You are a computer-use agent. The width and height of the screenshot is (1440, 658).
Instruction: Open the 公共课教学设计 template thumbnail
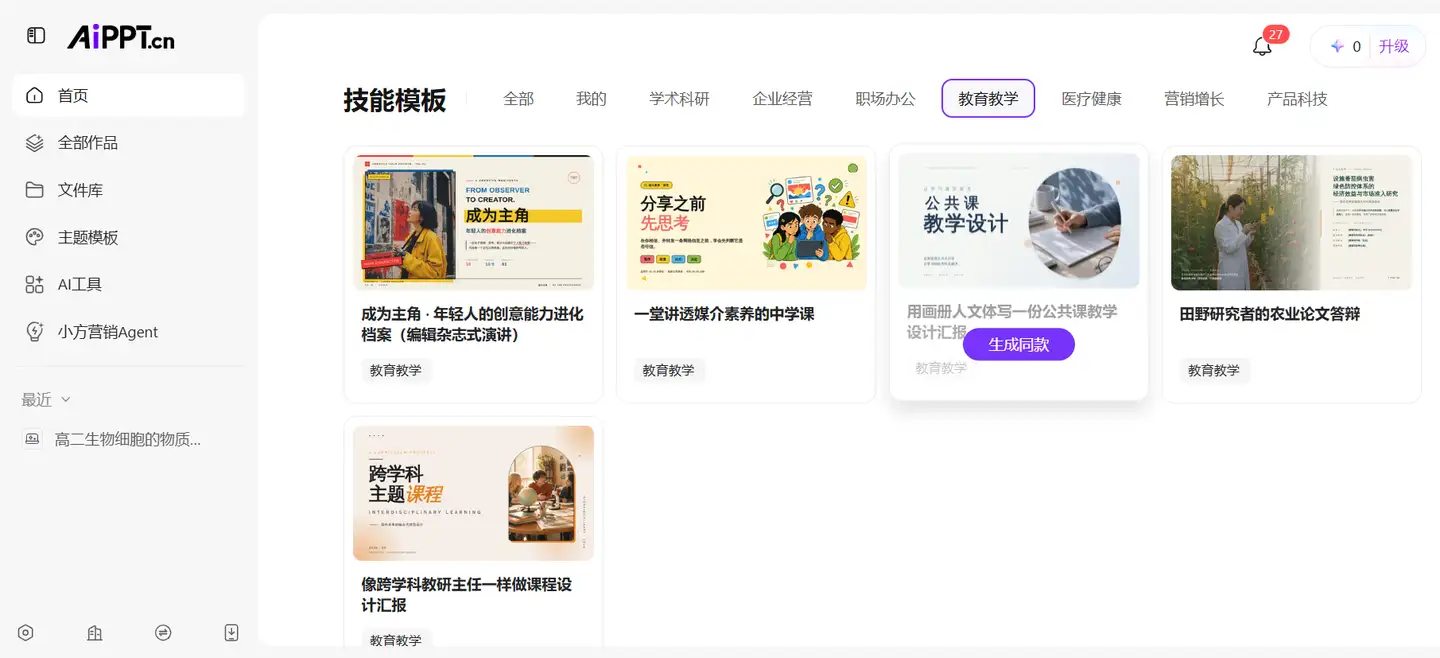coord(1019,221)
